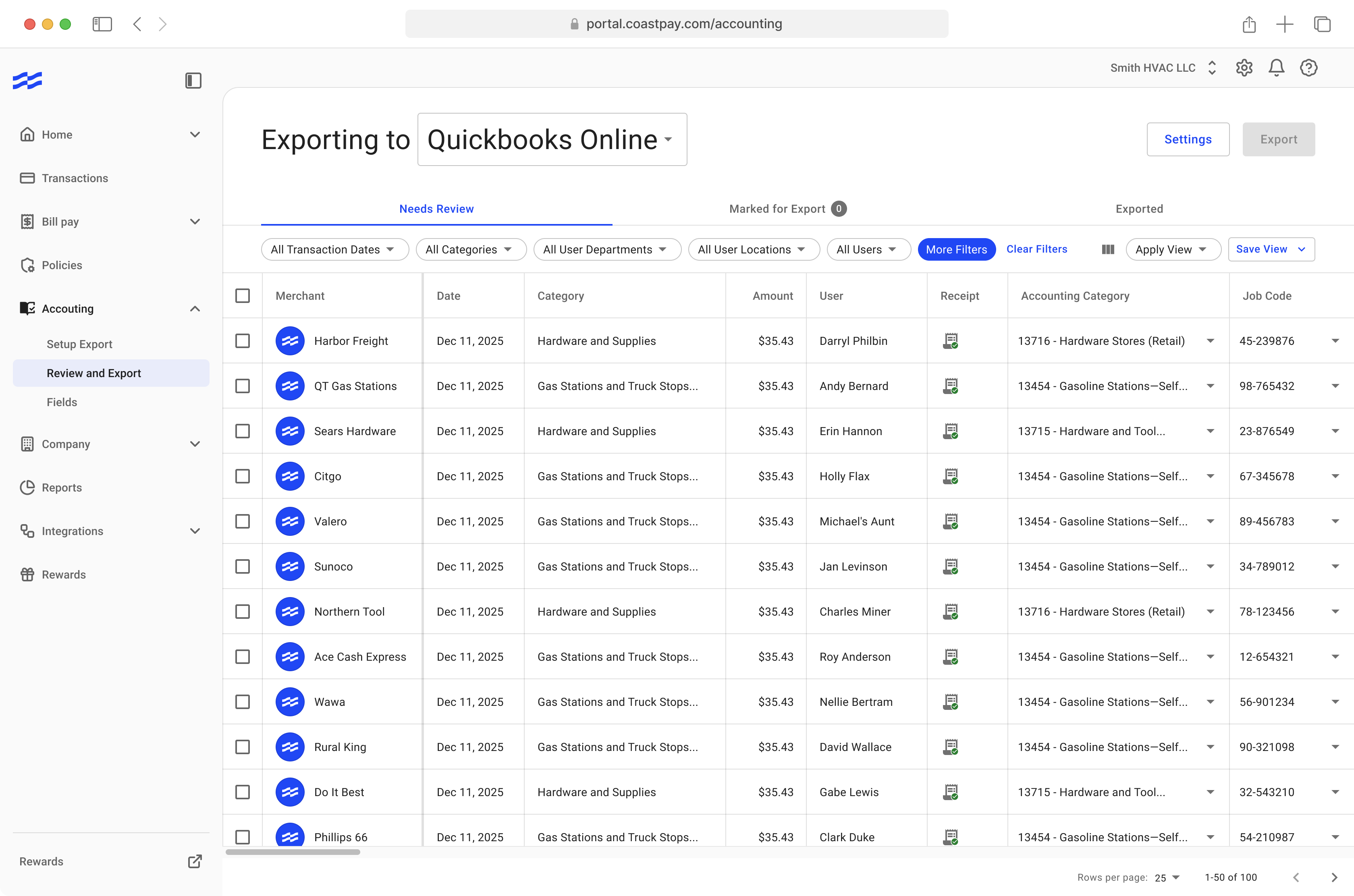View receipt icon for Northern Tool row
Image resolution: width=1354 pixels, height=896 pixels.
click(950, 612)
